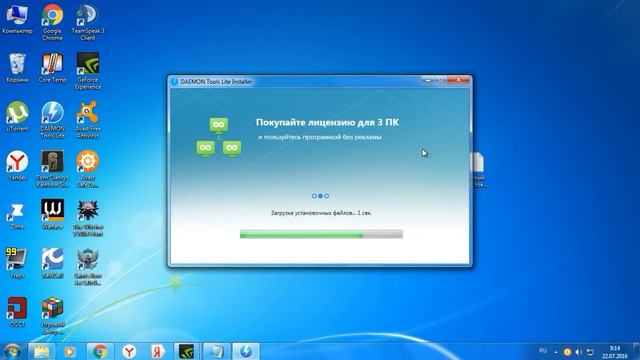Viewport: 640px width, 360px height.
Task: Open the clock and date in tray
Action: click(615, 352)
